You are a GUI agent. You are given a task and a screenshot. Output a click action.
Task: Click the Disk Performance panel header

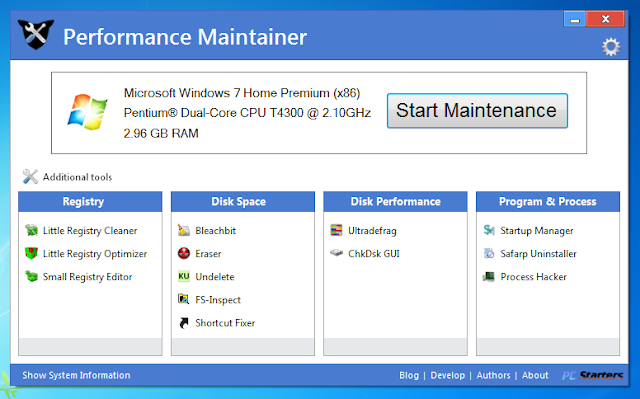click(x=396, y=202)
